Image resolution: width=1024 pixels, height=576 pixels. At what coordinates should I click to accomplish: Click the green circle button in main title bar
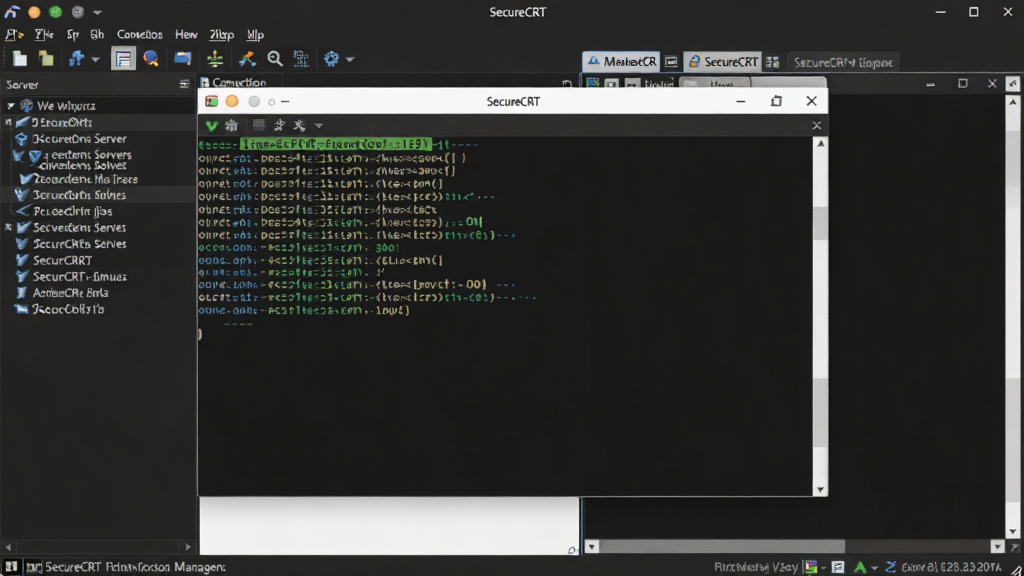click(56, 12)
